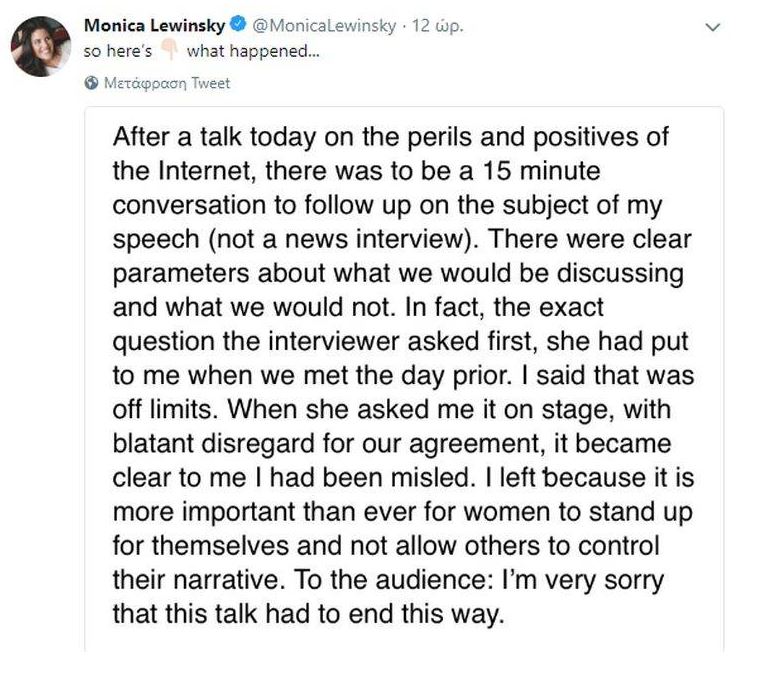Click the tweet text "what happened..."
Image resolution: width=767 pixels, height=675 pixels.
tap(253, 51)
